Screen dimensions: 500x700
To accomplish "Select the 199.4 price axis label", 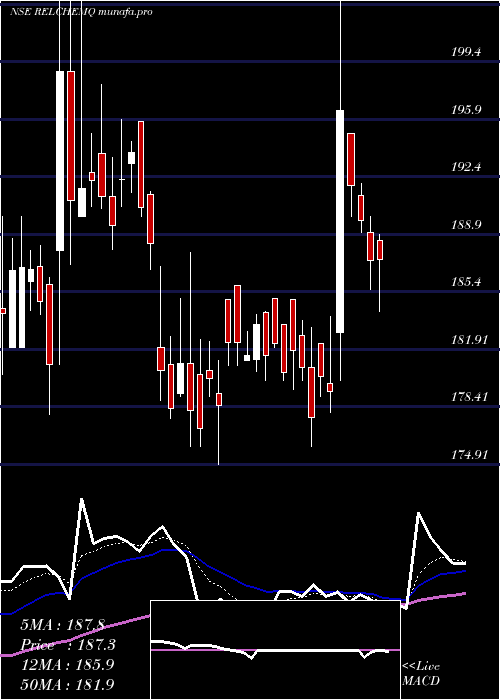I will coord(466,52).
